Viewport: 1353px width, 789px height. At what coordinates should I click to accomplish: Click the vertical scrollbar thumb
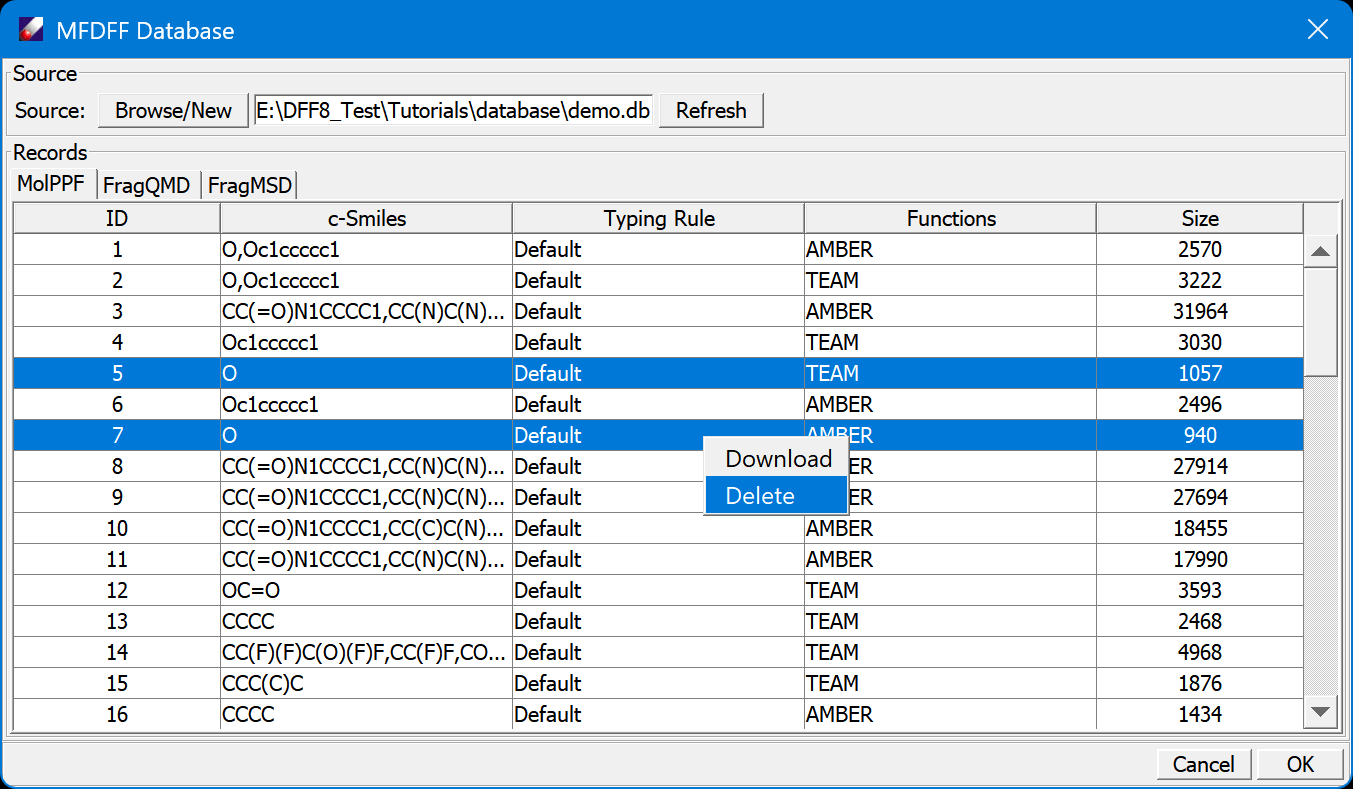[x=1321, y=322]
